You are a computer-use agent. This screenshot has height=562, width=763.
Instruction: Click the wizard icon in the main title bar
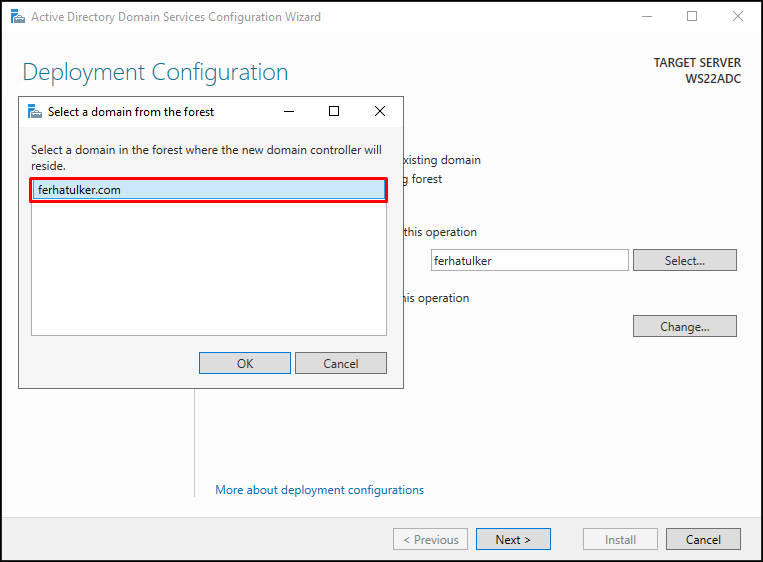click(18, 17)
